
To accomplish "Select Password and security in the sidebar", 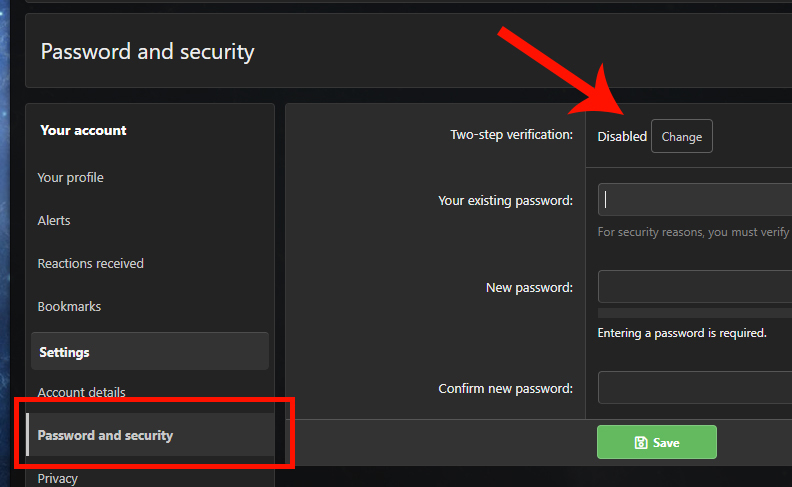I will [150, 435].
